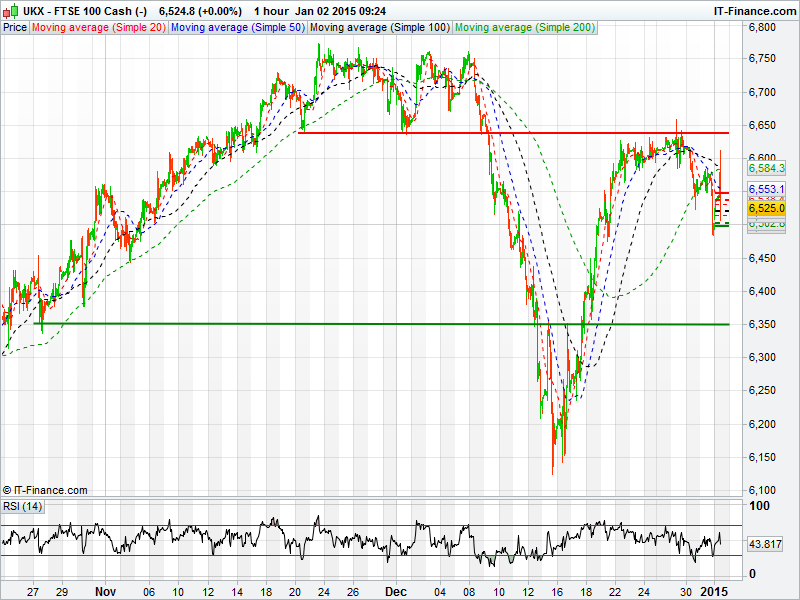Click the IT-Finance.com link at top right
The image size is (800, 600).
coord(753,10)
